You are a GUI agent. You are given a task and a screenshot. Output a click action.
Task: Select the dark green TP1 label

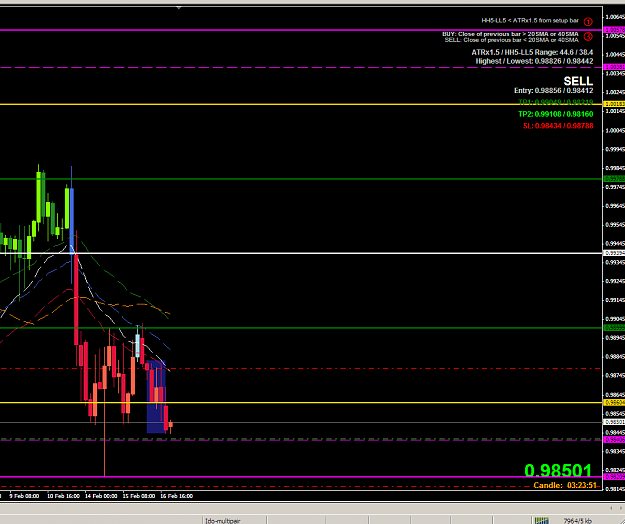point(555,102)
